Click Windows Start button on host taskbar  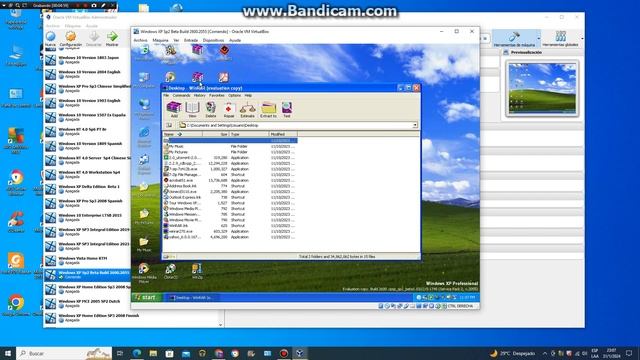(x=7, y=353)
